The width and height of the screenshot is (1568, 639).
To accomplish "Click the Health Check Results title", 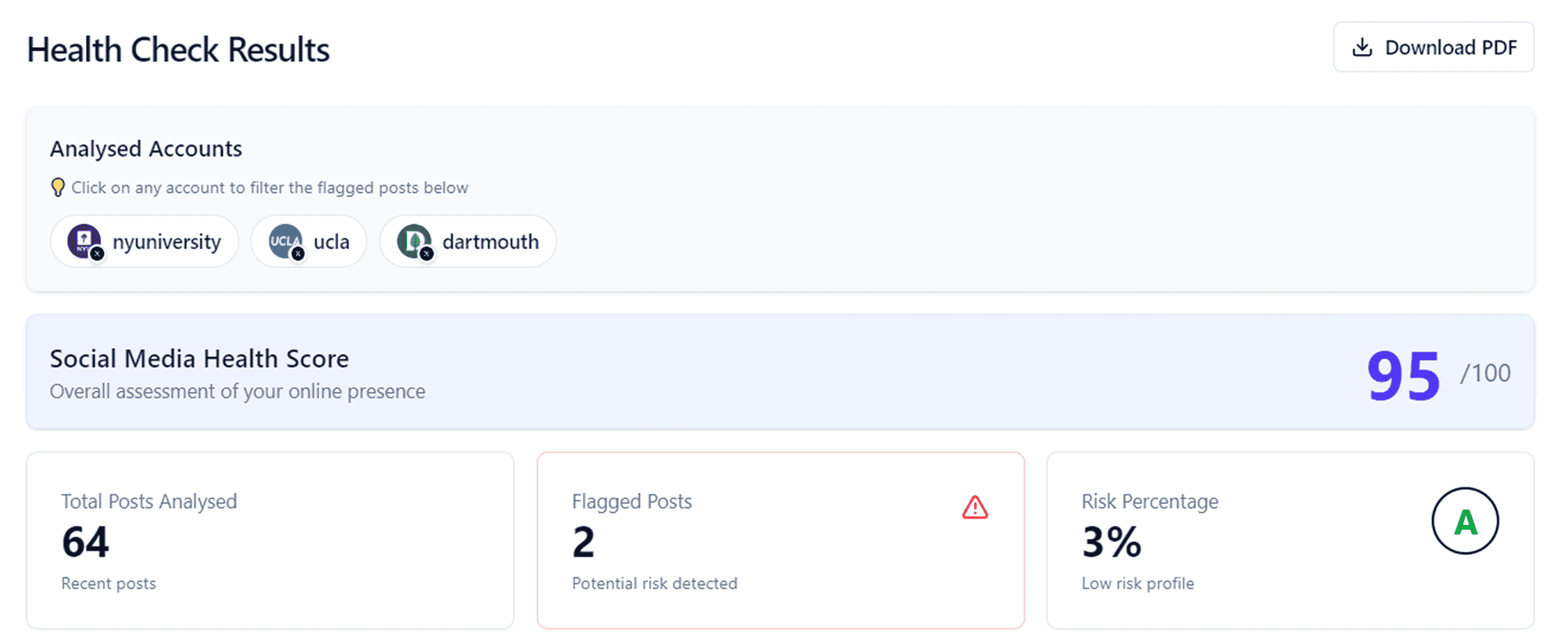I will coord(178,49).
